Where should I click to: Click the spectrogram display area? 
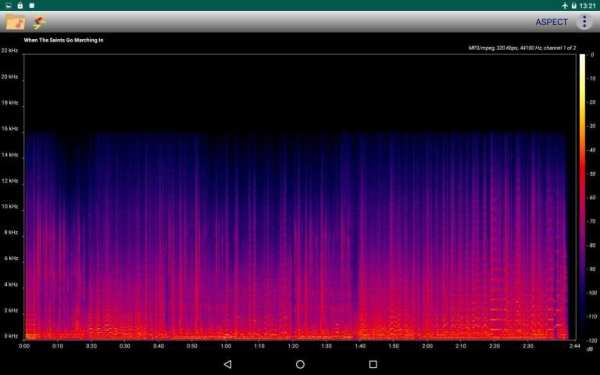tap(300, 197)
